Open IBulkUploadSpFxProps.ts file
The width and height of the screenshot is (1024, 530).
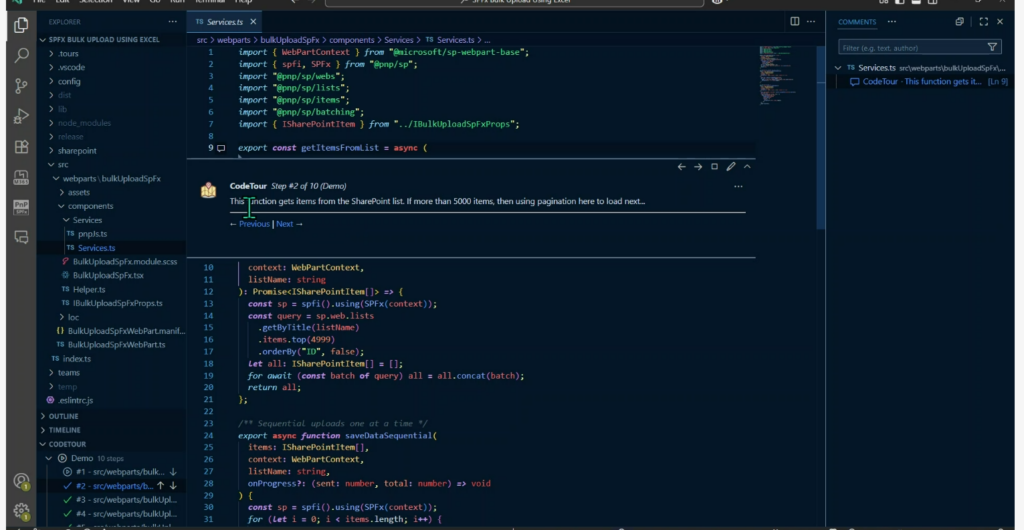tap(118, 303)
